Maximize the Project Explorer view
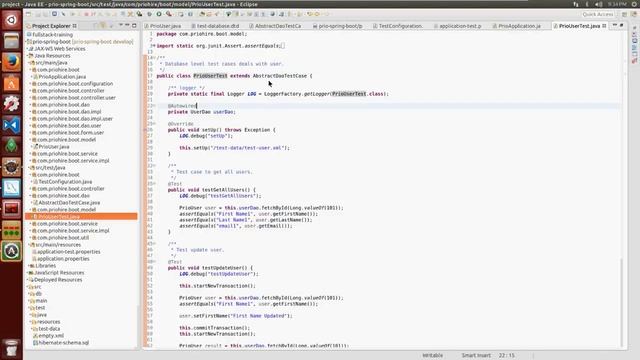The width and height of the screenshot is (640, 360). point(134,25)
